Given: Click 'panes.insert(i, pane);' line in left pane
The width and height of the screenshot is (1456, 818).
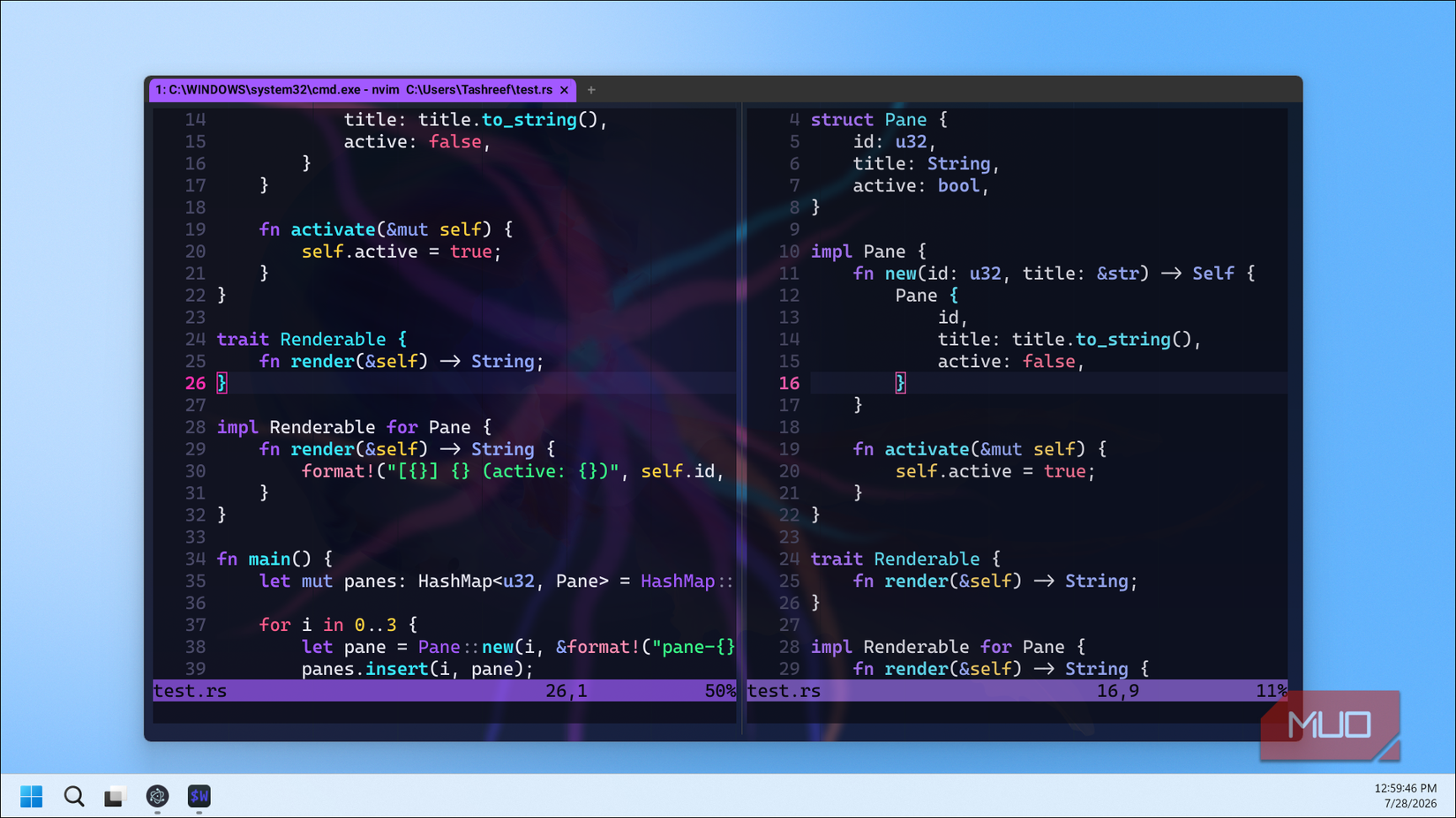Looking at the screenshot, I should [x=417, y=669].
